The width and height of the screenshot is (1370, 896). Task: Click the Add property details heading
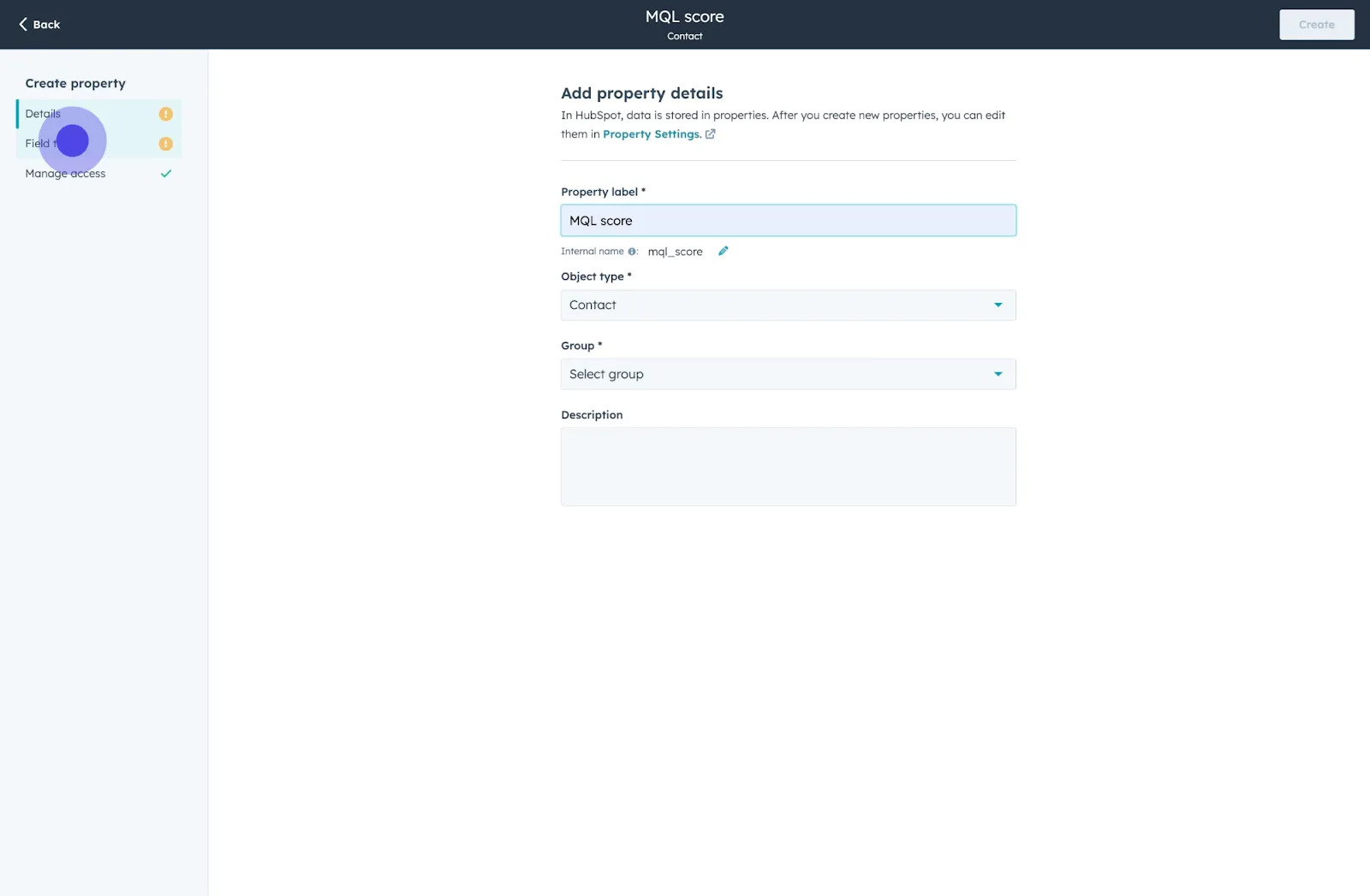[641, 93]
